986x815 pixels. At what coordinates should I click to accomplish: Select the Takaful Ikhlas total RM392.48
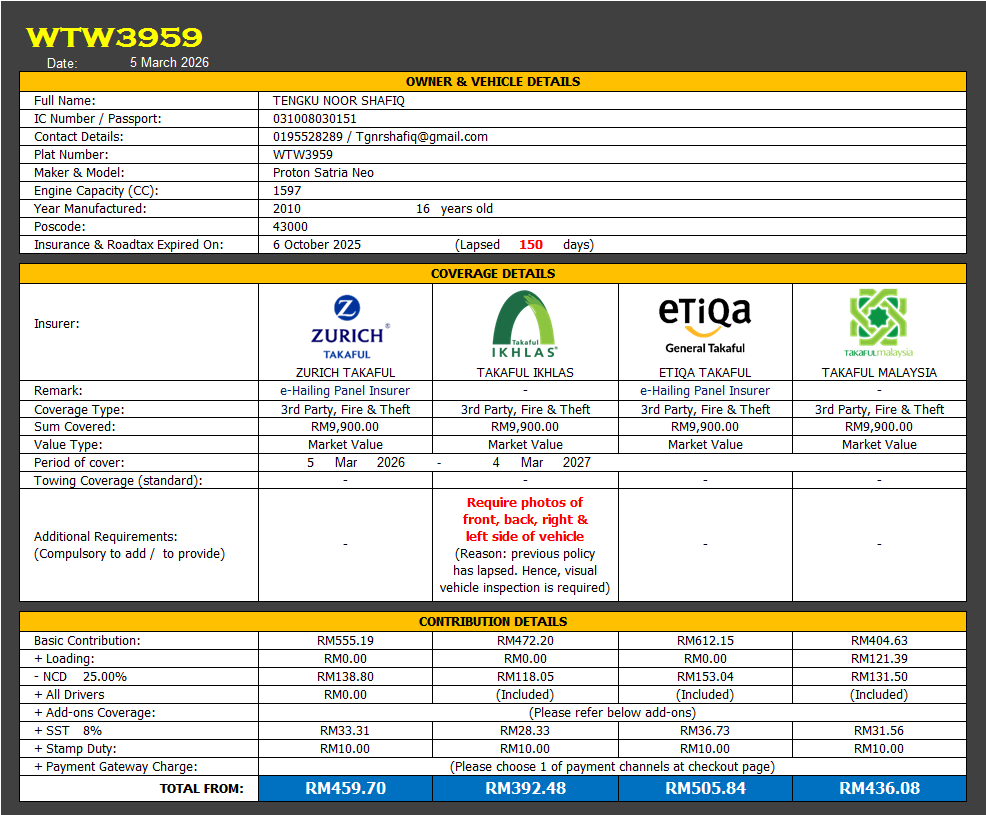coord(525,788)
